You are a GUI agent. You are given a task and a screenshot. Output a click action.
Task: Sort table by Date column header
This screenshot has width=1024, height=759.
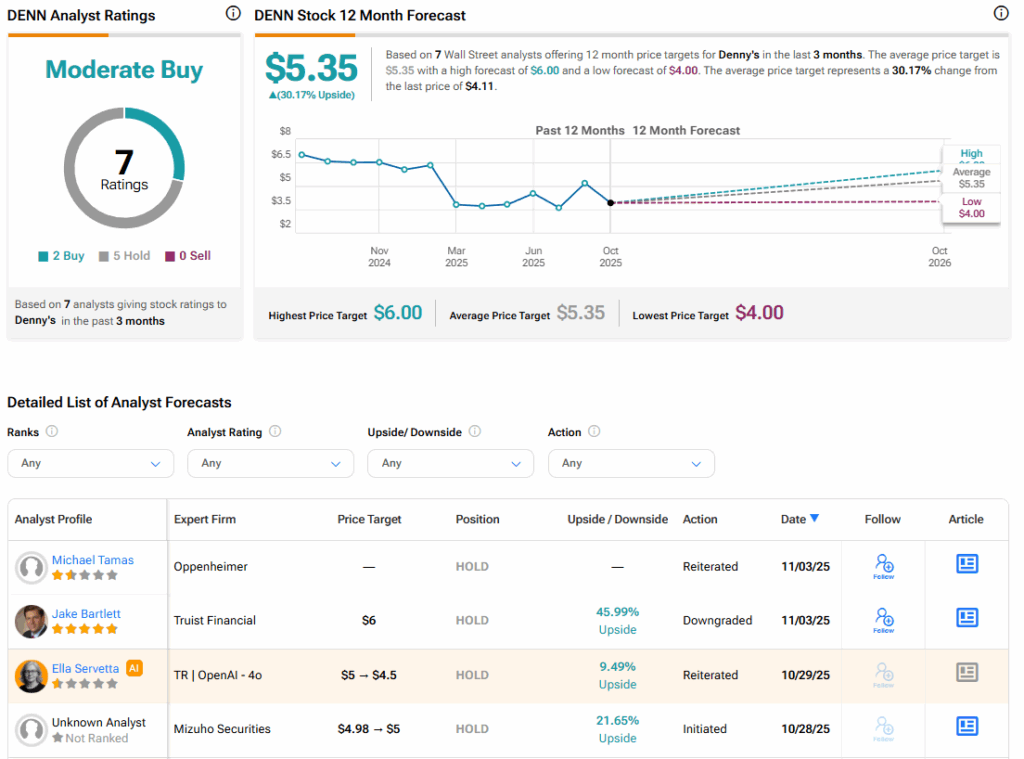click(799, 519)
